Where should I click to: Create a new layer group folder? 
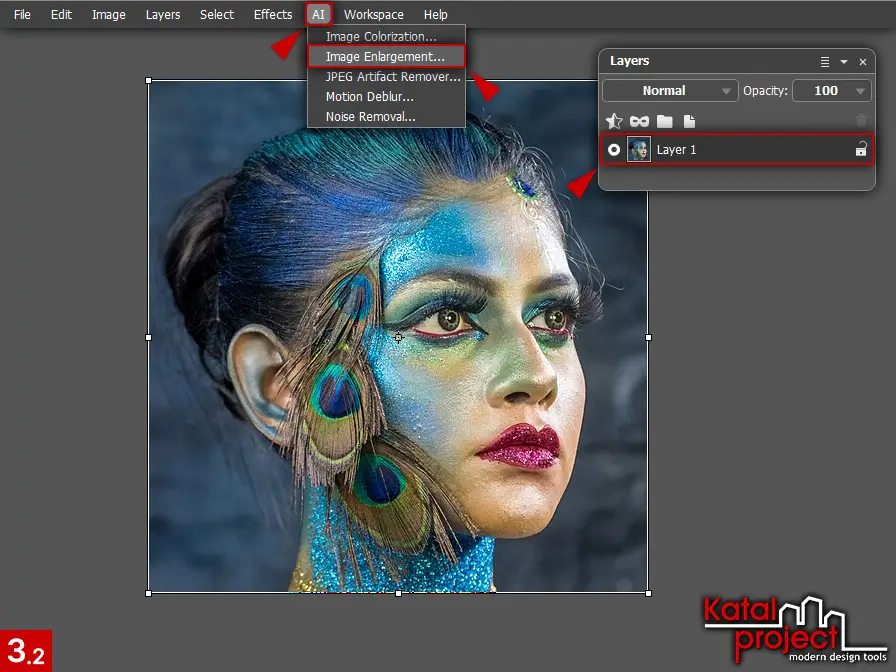pos(664,121)
